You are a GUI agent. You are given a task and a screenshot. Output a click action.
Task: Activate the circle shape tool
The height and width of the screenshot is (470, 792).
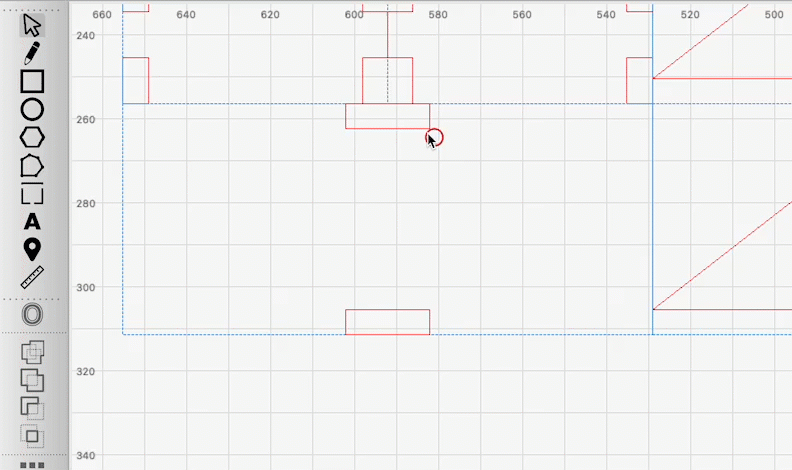[32, 110]
